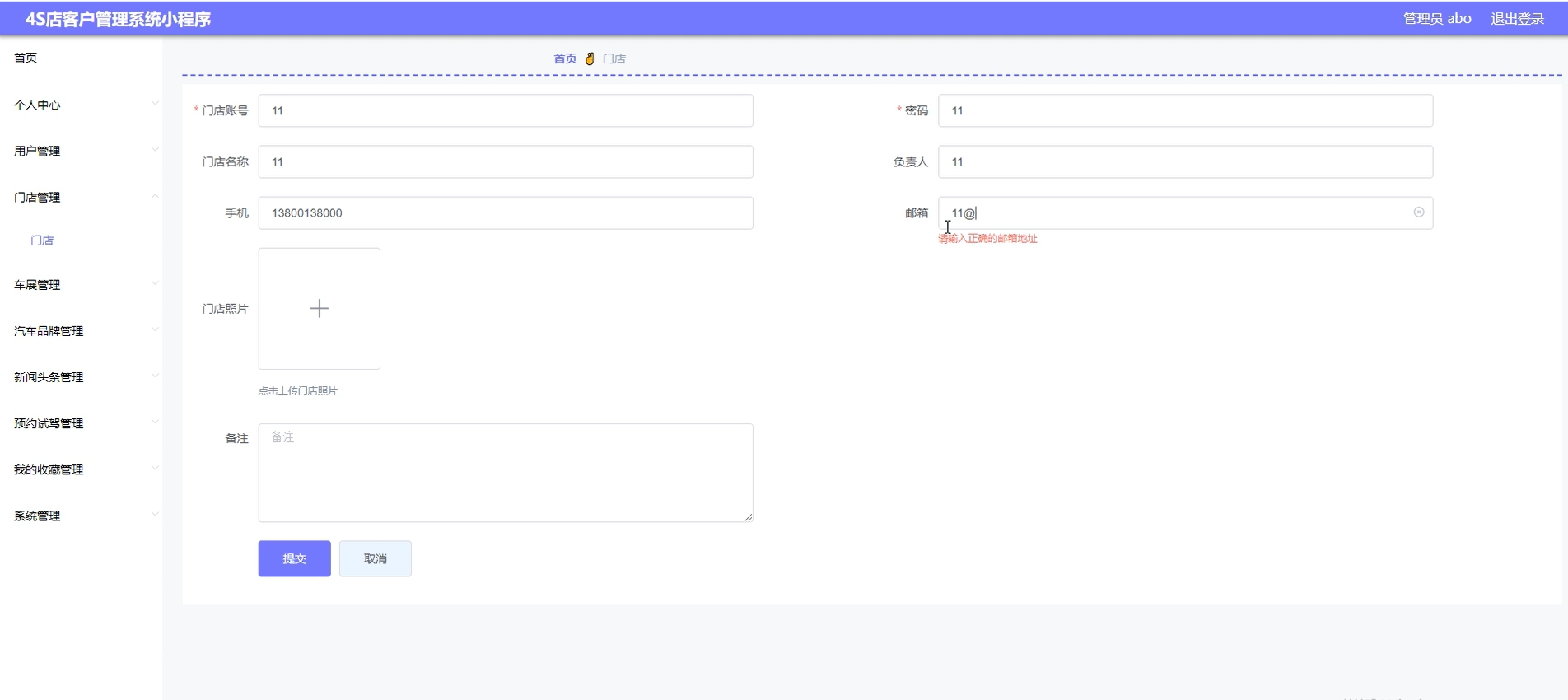
Task: Open the 汽车品牌管理 submenu
Action: point(81,330)
